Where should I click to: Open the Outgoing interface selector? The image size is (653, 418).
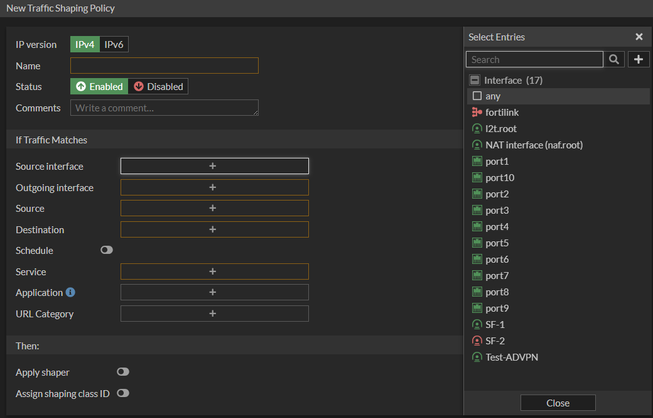pos(214,187)
